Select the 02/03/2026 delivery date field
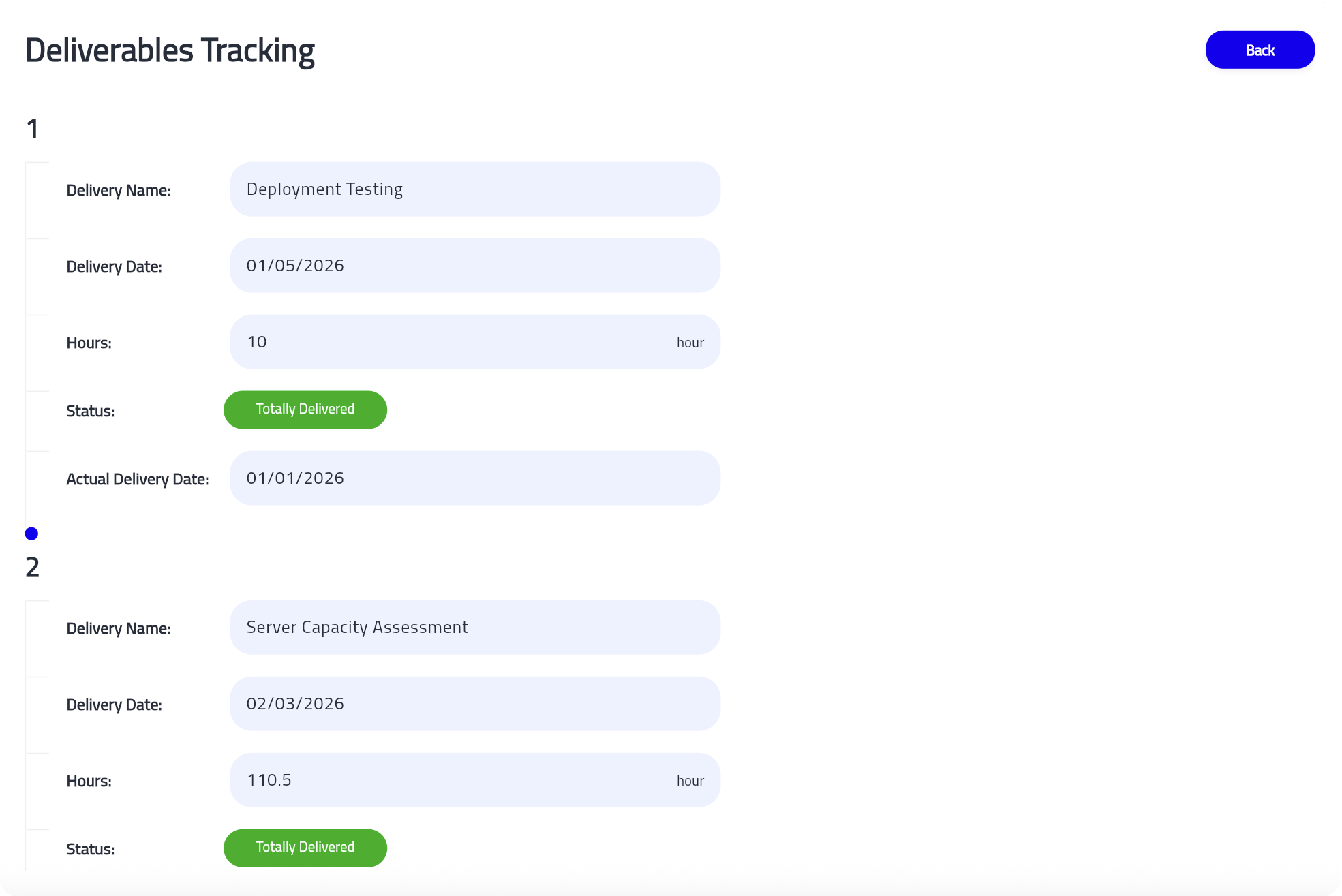1342x896 pixels. click(474, 704)
